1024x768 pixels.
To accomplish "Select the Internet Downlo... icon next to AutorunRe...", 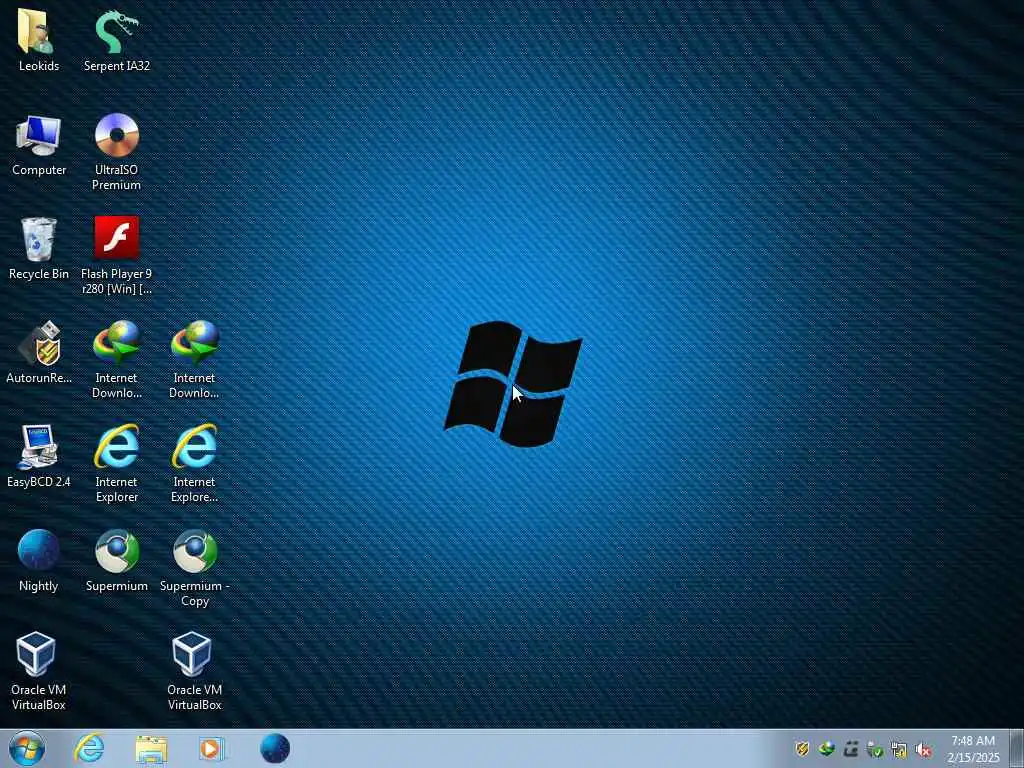I will (x=116, y=359).
